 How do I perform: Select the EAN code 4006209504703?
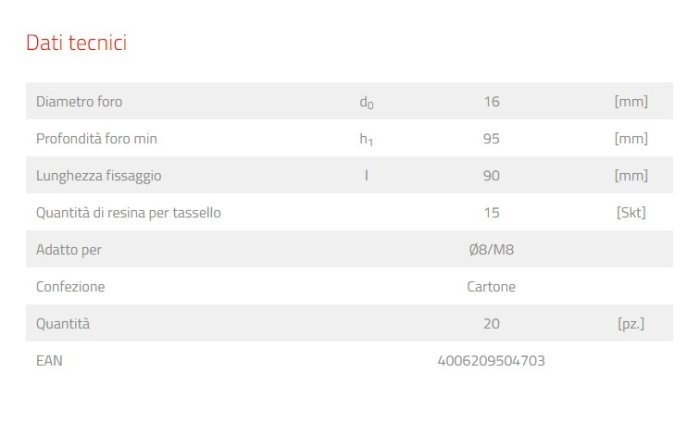coord(491,360)
